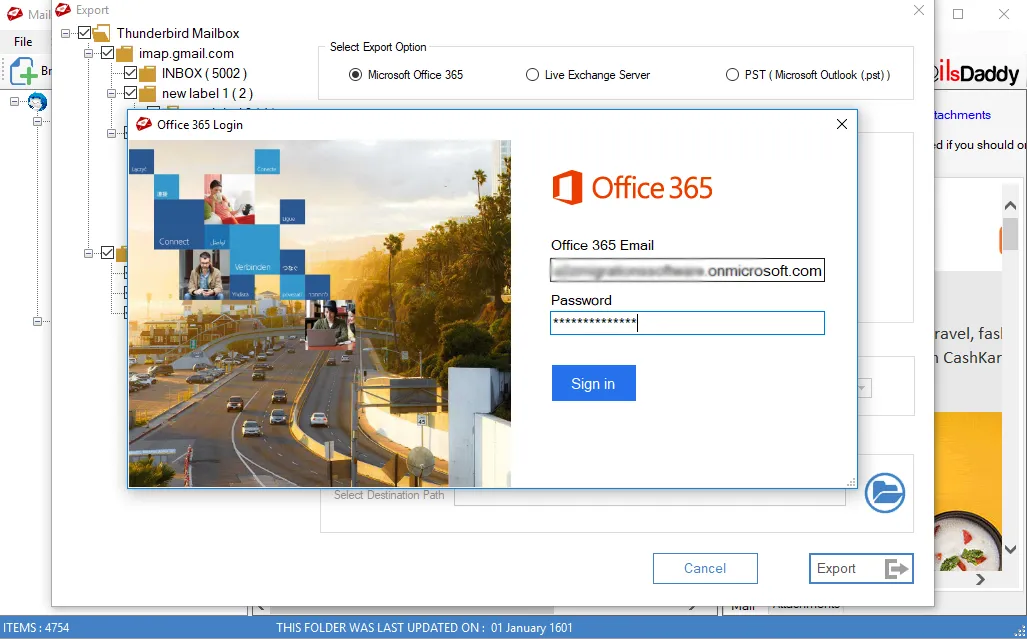Click the right arrow below preview pane
Viewport: 1027px width, 639px height.
(980, 579)
